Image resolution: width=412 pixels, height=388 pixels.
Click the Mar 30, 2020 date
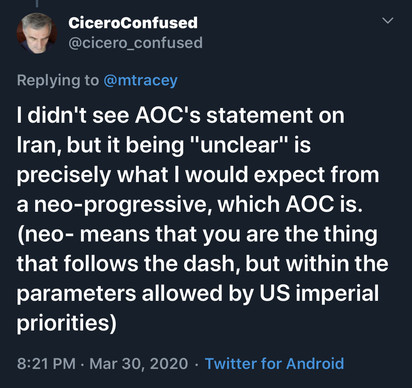pyautogui.click(x=139, y=363)
